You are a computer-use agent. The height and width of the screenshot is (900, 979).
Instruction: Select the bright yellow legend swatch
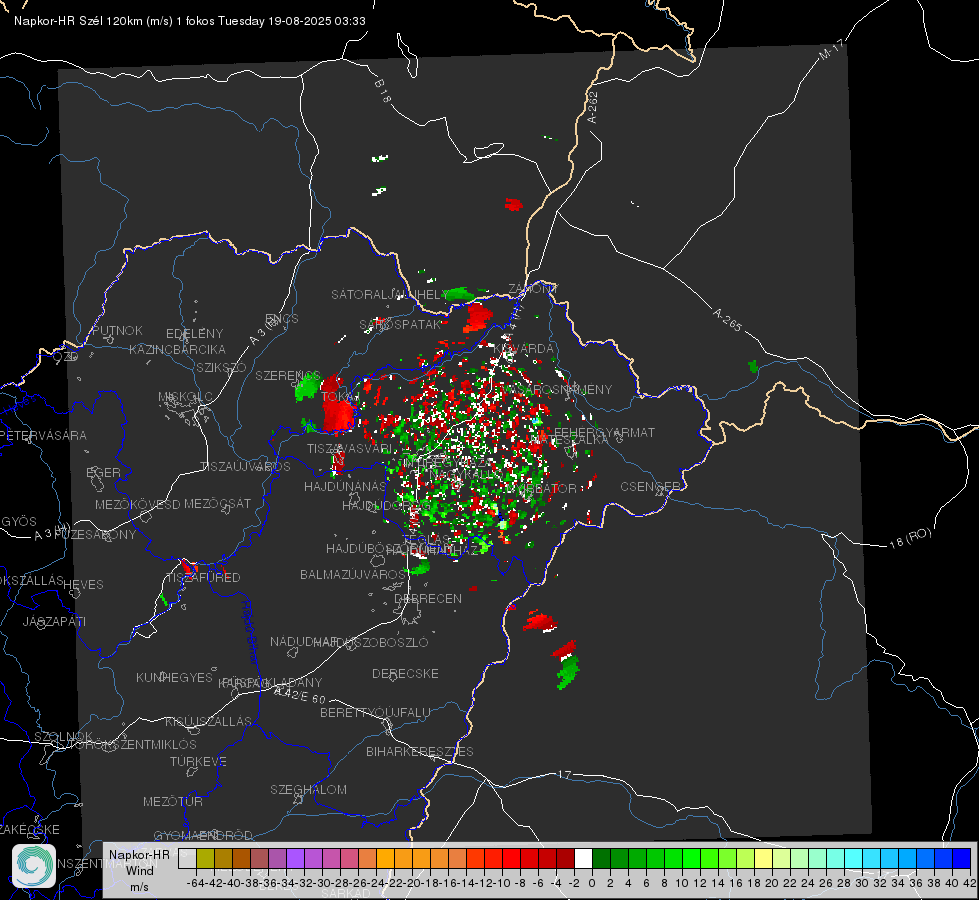pyautogui.click(x=764, y=858)
